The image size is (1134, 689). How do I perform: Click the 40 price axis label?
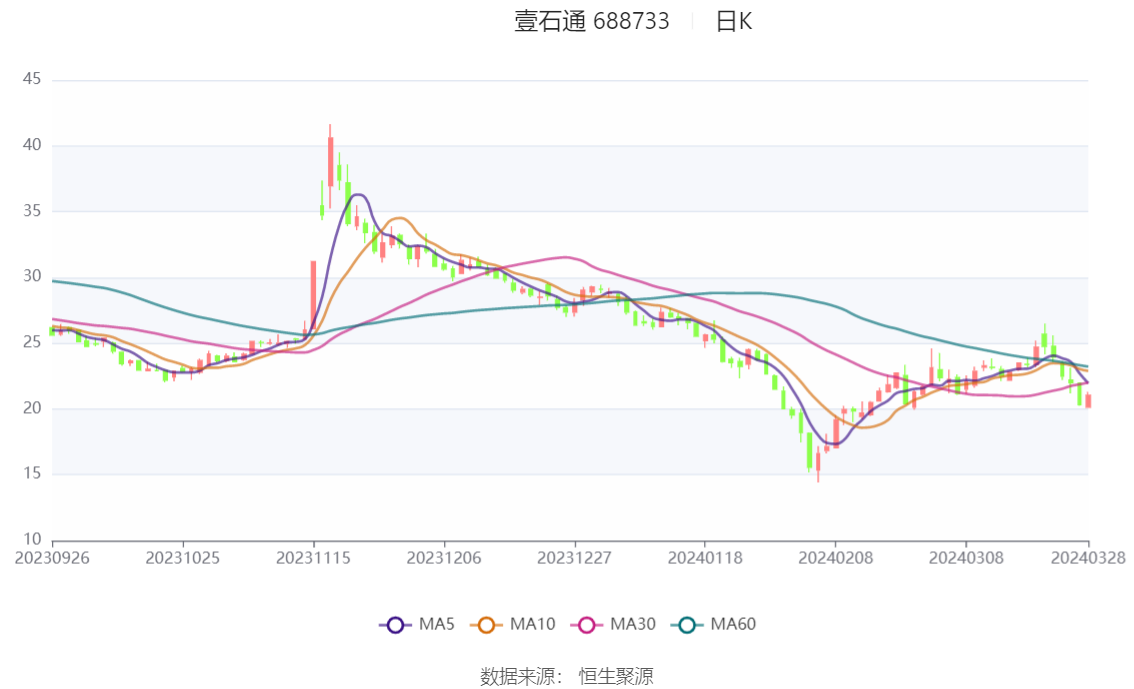pos(32,145)
